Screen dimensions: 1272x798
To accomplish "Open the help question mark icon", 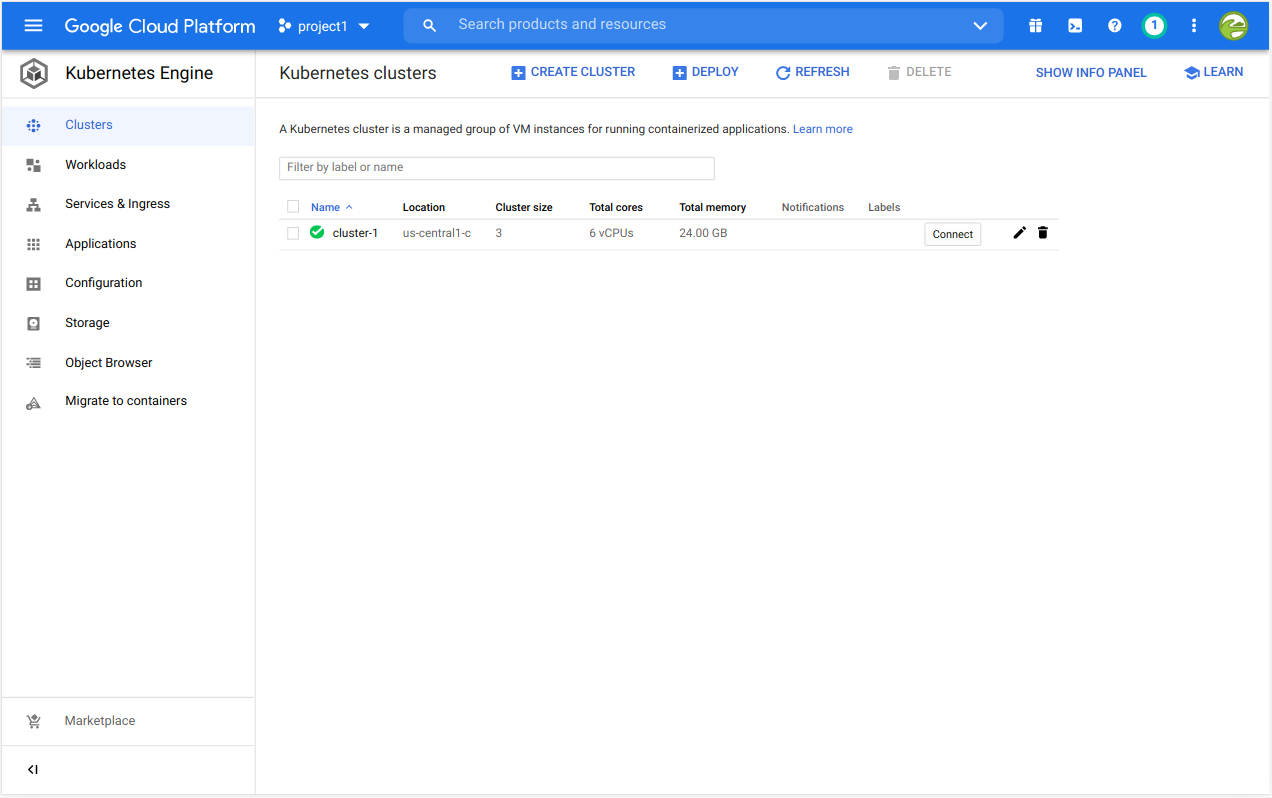I will pyautogui.click(x=1114, y=26).
